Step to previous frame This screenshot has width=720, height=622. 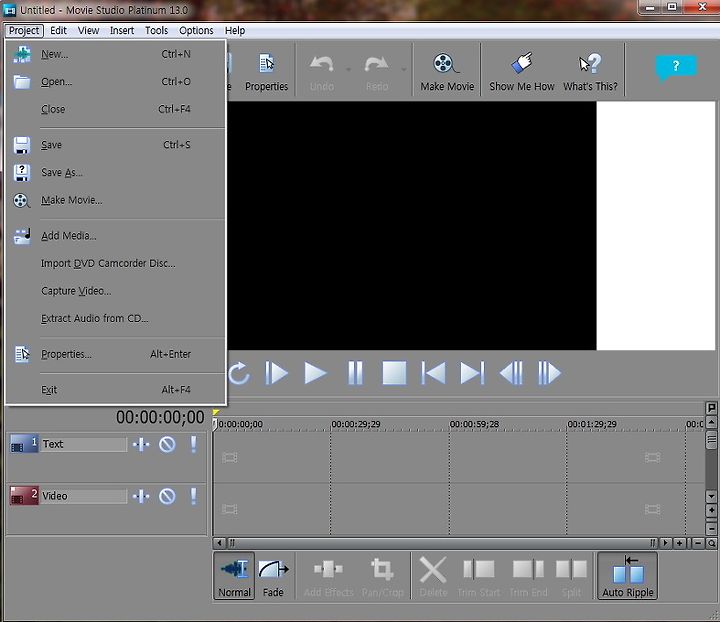click(x=511, y=373)
